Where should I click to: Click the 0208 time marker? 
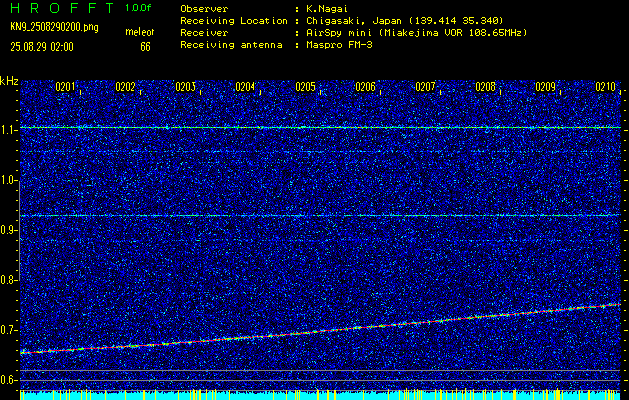[485, 87]
